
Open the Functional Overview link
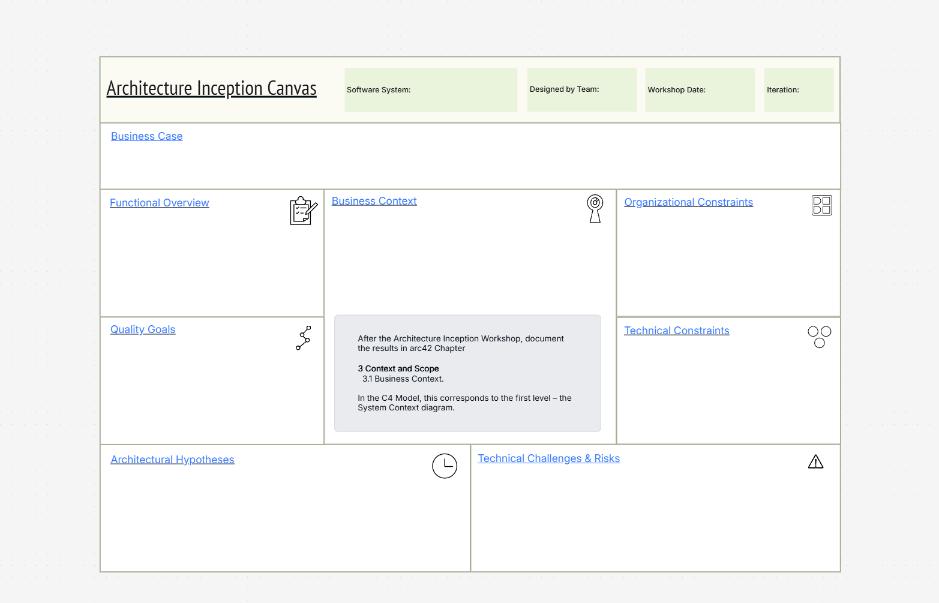click(x=159, y=203)
